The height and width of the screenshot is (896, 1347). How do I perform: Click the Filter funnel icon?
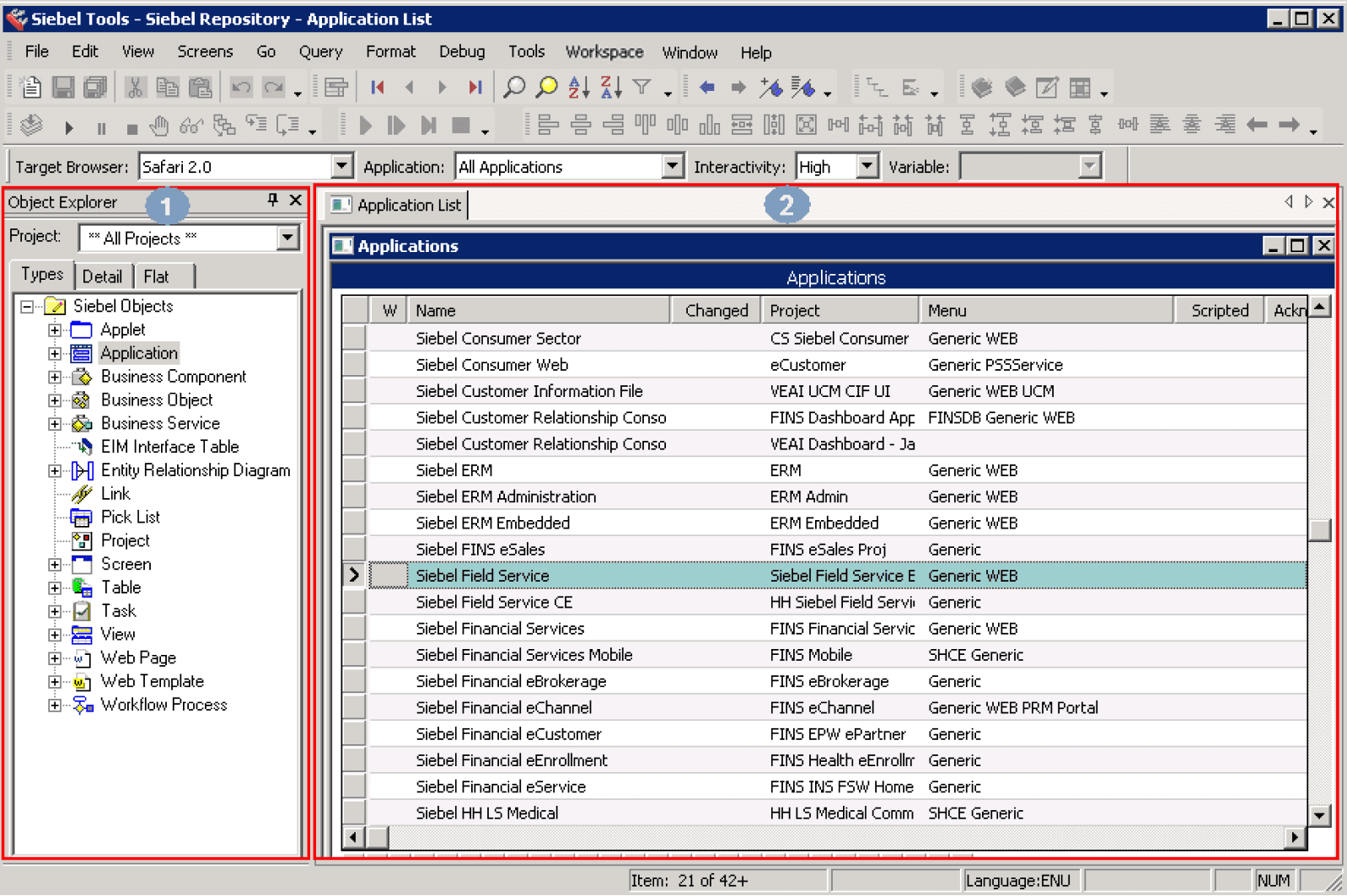tap(642, 87)
